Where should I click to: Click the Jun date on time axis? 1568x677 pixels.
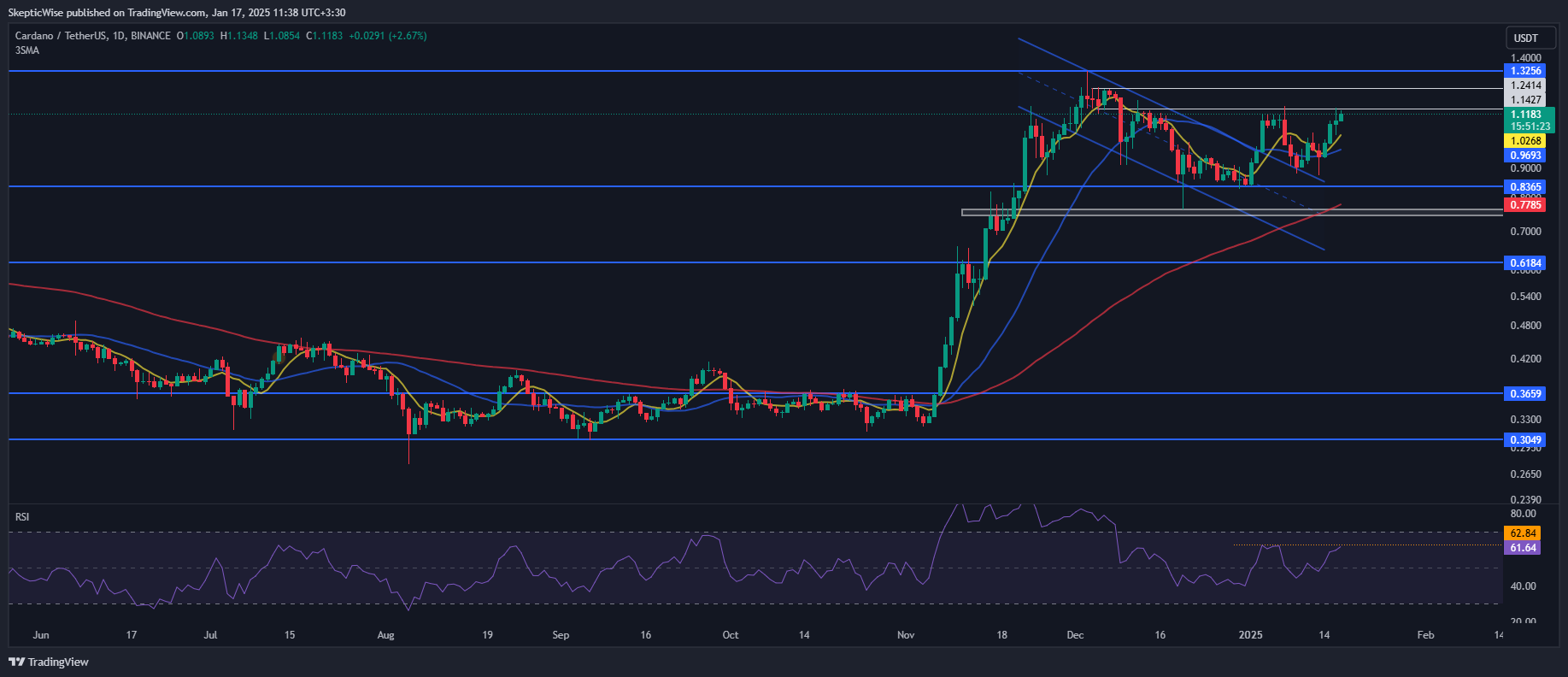pos(41,635)
